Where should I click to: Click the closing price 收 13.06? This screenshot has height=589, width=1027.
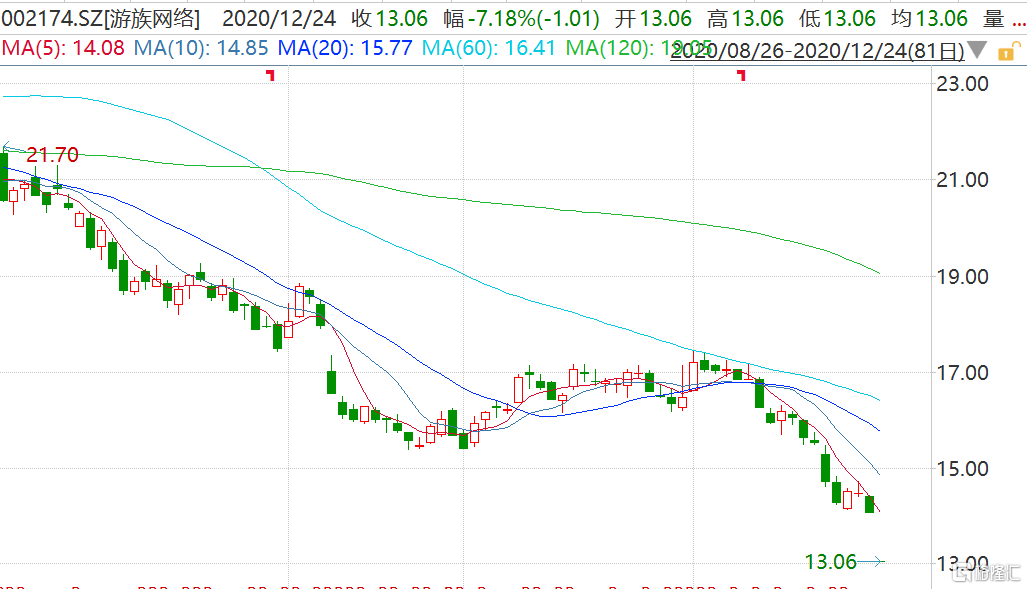(389, 18)
